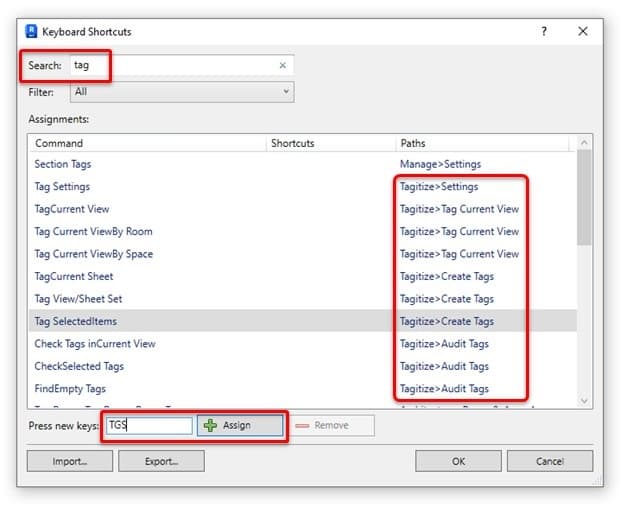Click the Search field containing tag
The width and height of the screenshot is (624, 509).
click(x=182, y=65)
